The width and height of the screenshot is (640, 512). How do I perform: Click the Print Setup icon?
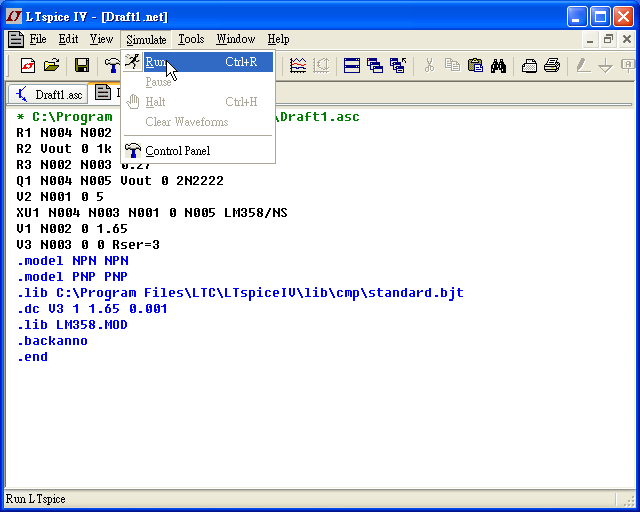coord(529,65)
